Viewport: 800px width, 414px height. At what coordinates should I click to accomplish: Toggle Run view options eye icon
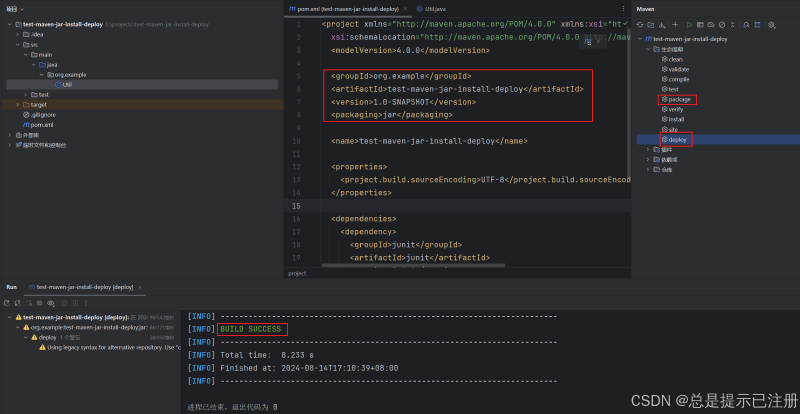coord(51,303)
